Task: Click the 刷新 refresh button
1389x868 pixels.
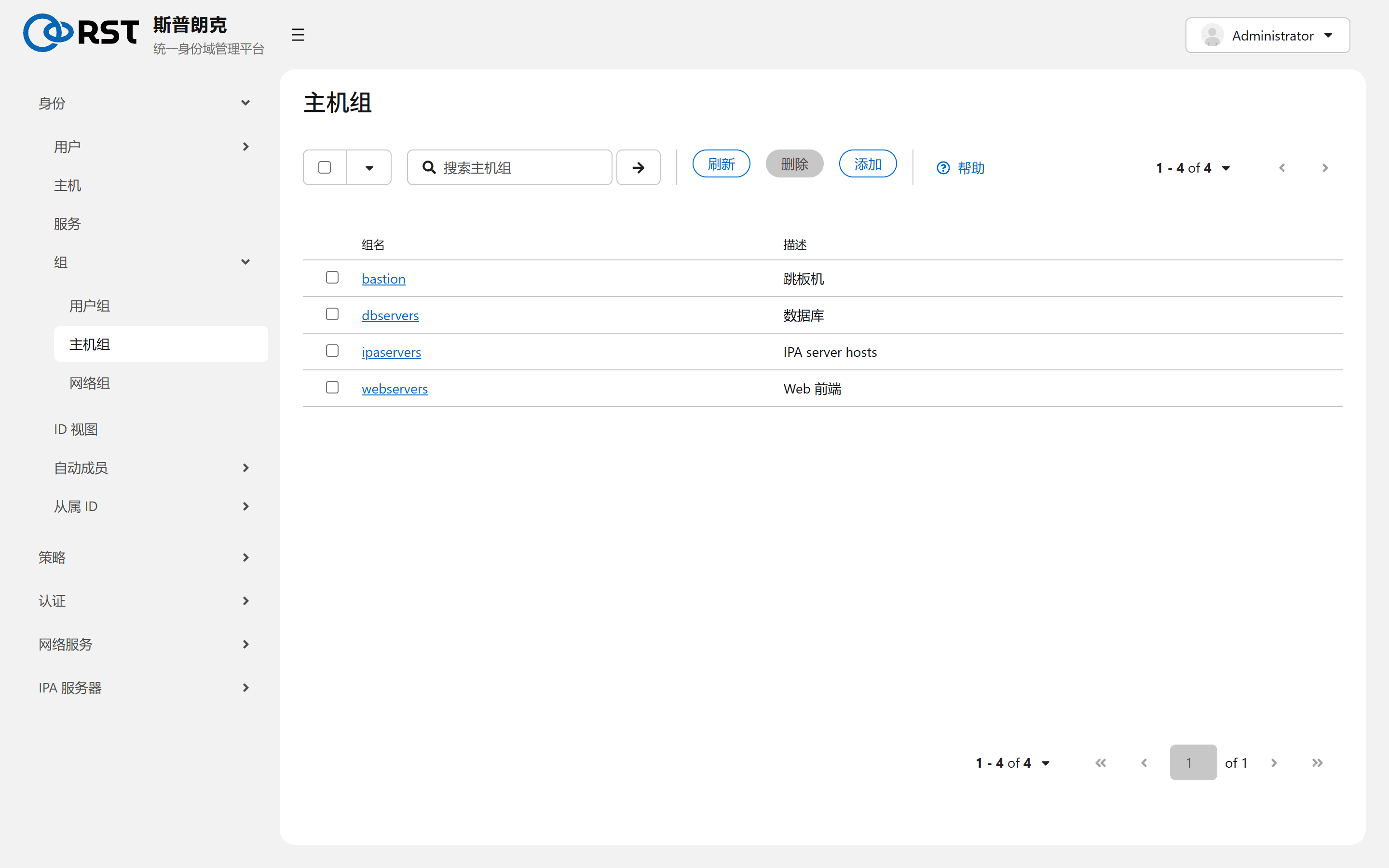Action: click(721, 164)
